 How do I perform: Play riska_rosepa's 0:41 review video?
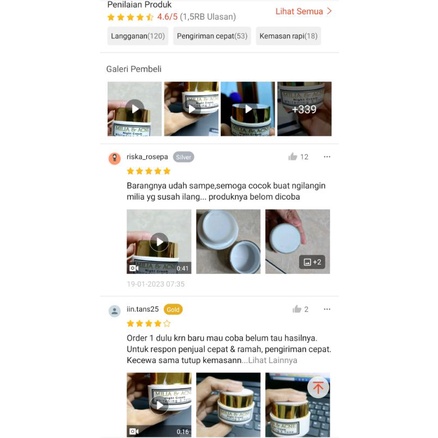[x=159, y=242]
